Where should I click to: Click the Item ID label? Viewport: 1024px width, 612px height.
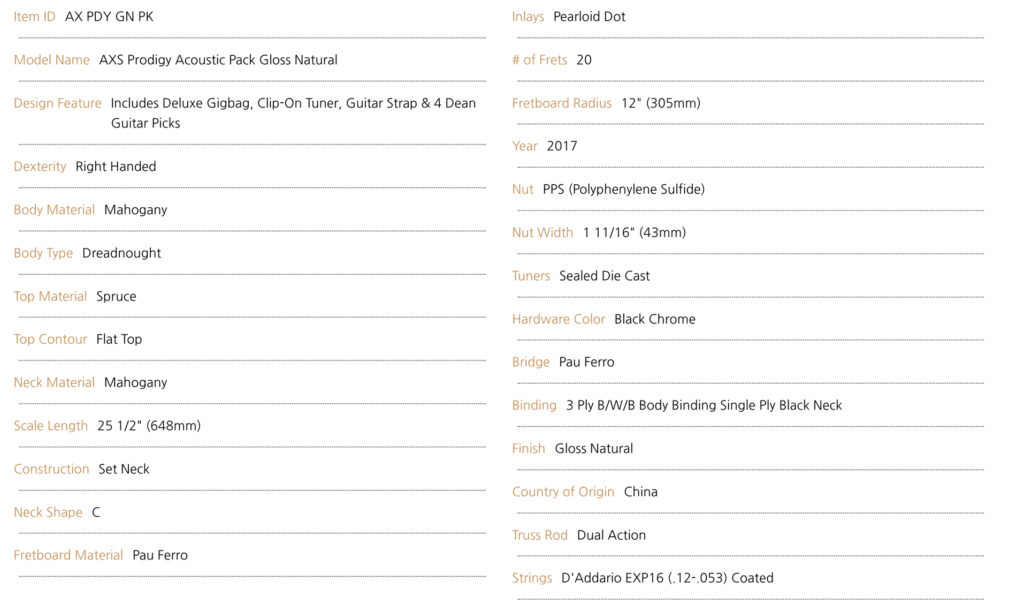35,16
